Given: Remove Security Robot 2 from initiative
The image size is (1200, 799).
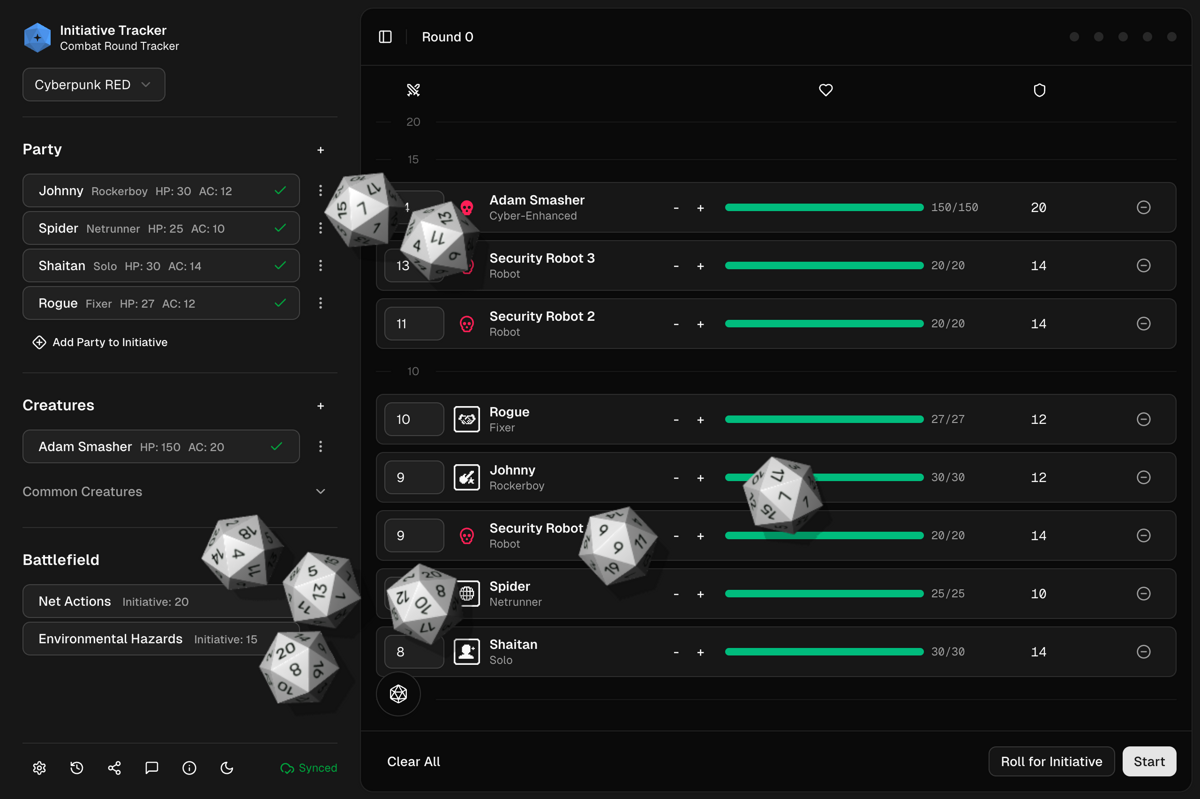Looking at the screenshot, I should (1144, 324).
